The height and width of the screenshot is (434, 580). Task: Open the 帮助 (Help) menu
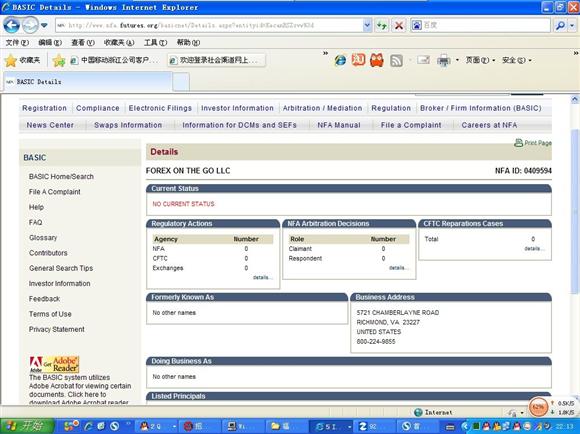(x=188, y=43)
